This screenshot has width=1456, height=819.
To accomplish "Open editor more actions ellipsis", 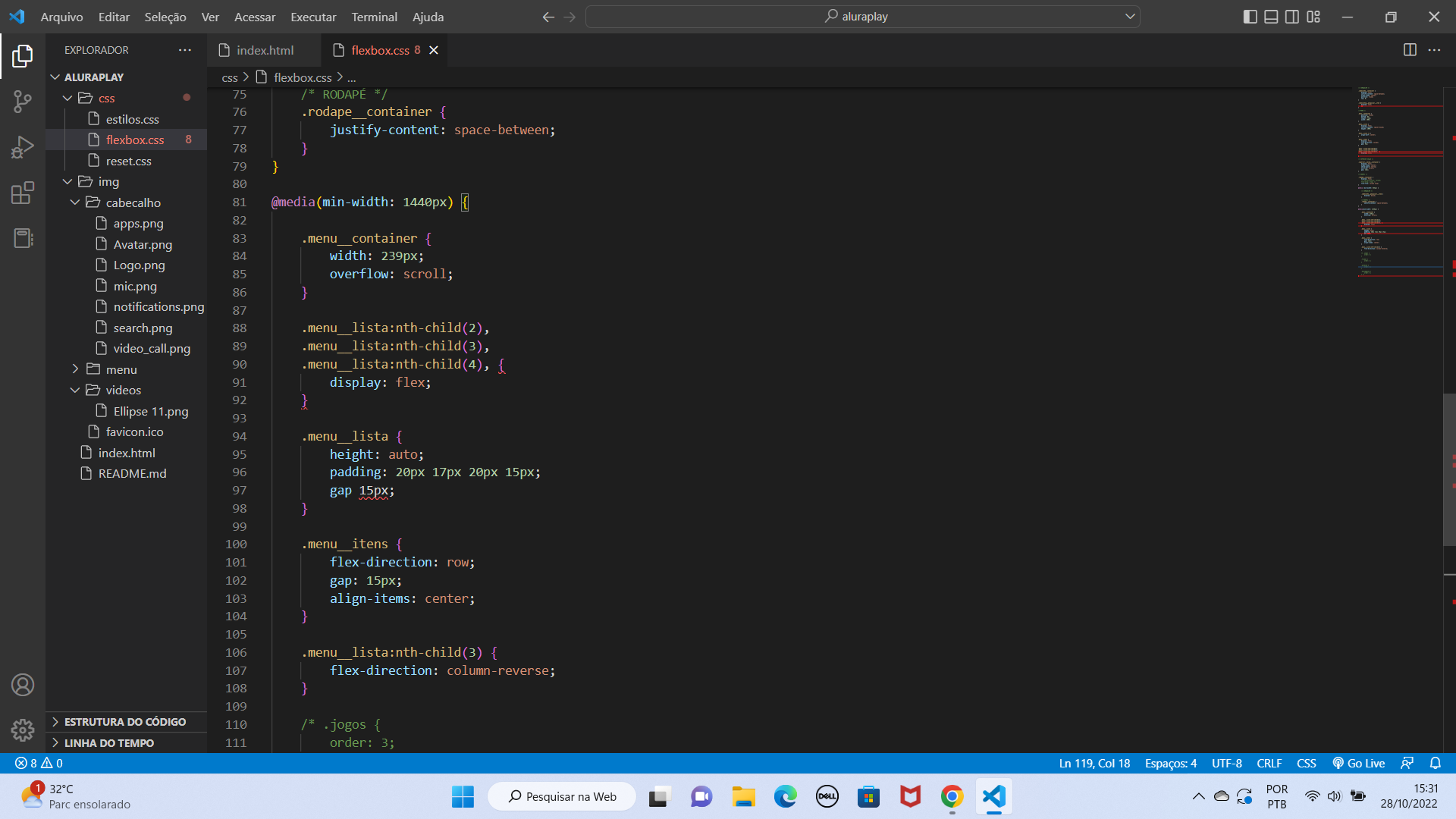I will pos(1434,50).
